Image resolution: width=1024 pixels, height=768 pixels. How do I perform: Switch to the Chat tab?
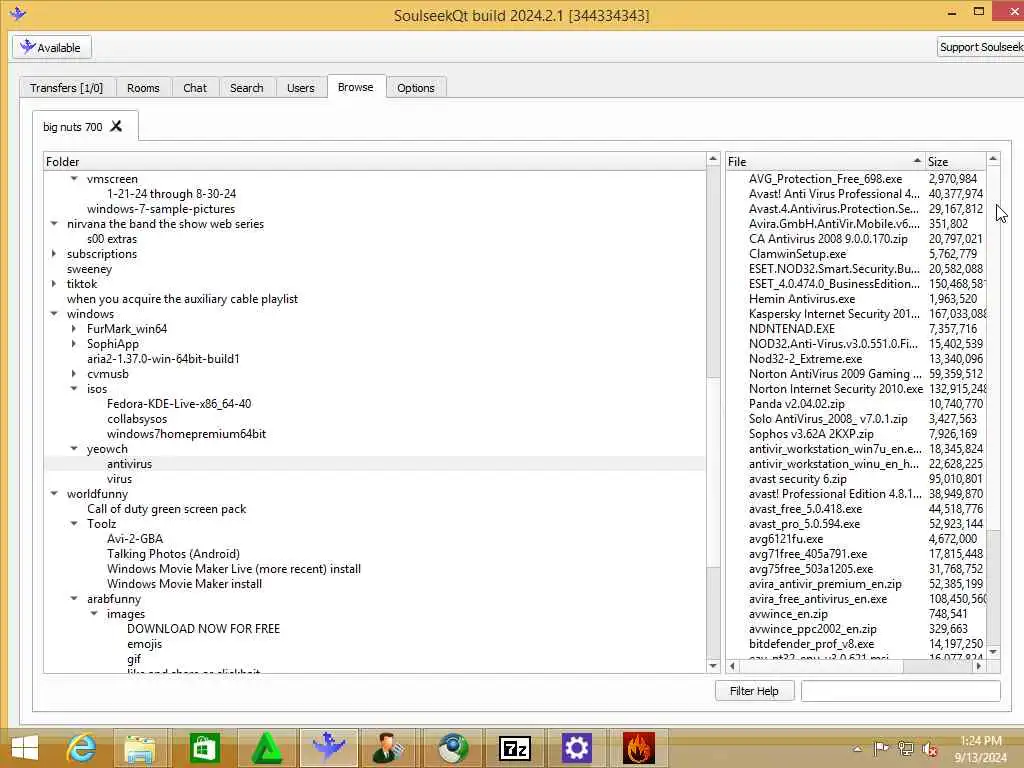pos(195,88)
